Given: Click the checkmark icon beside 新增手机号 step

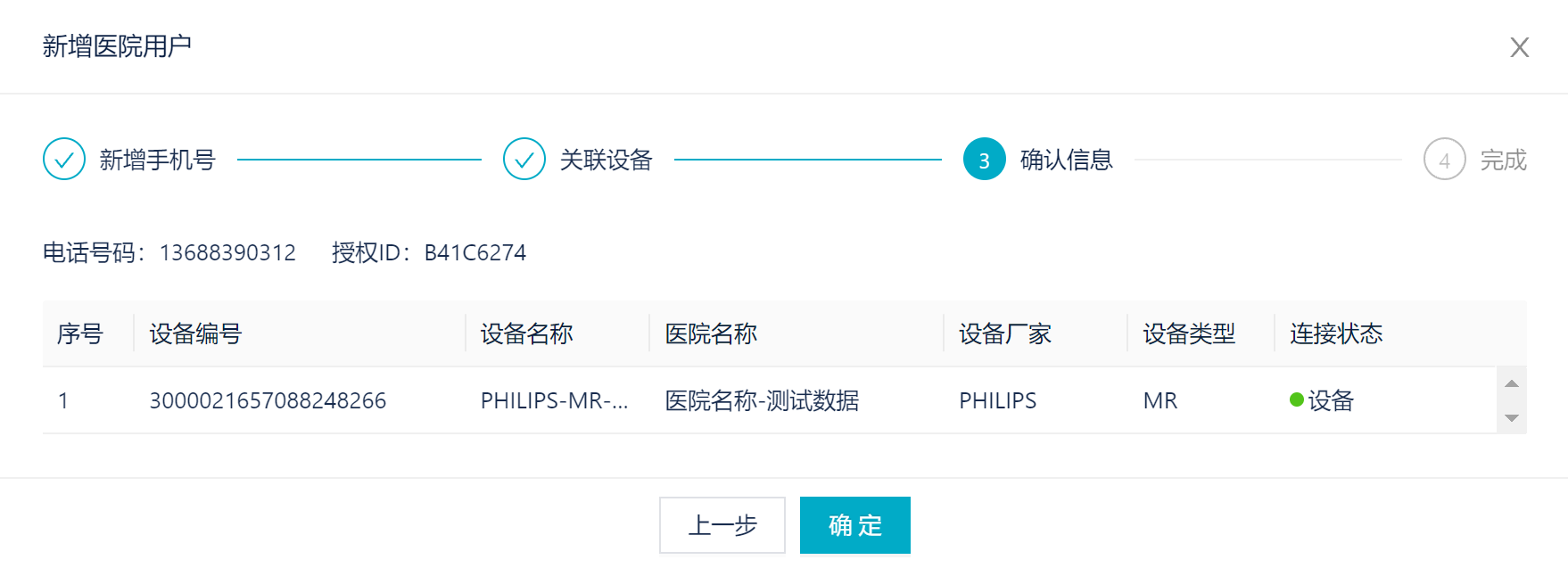Looking at the screenshot, I should pyautogui.click(x=63, y=159).
